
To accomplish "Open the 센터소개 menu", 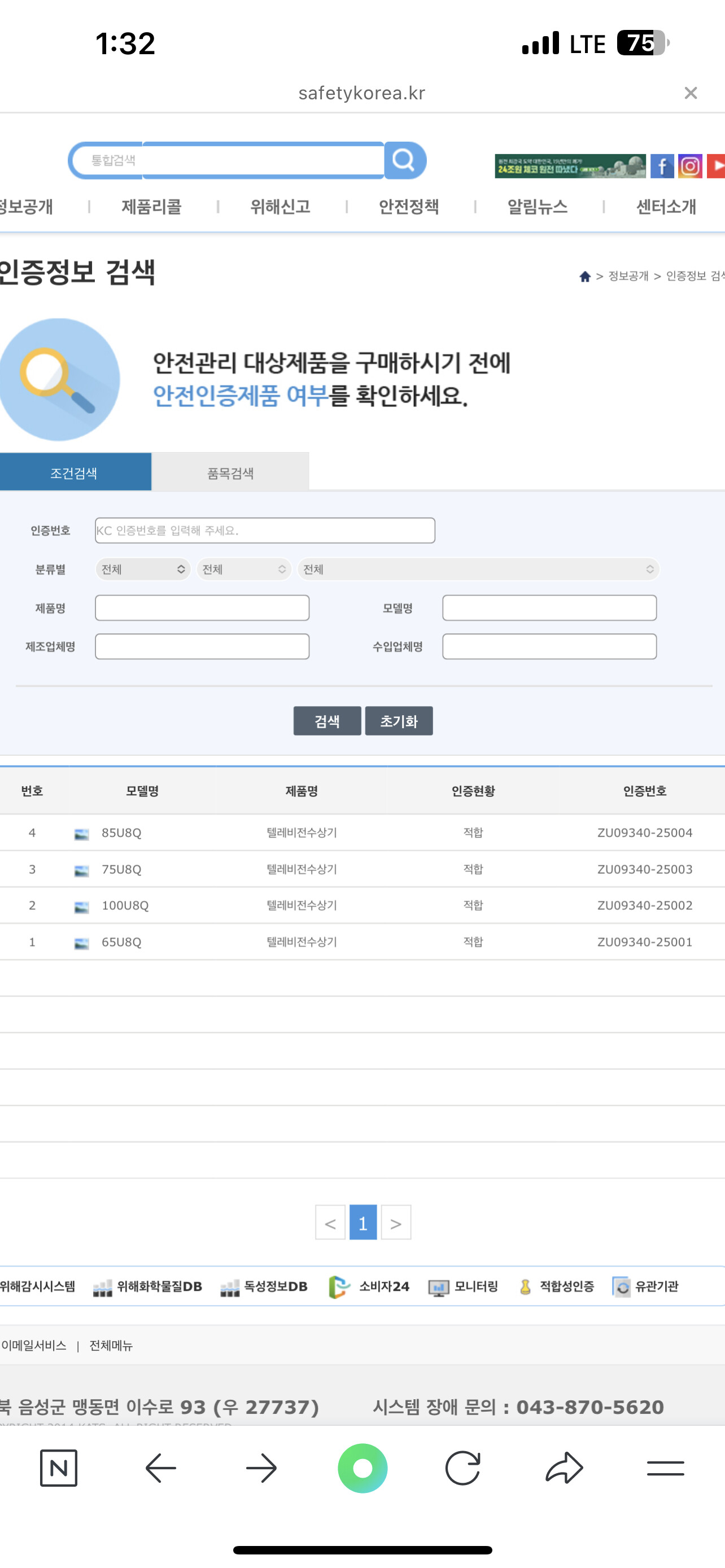I will pyautogui.click(x=666, y=207).
